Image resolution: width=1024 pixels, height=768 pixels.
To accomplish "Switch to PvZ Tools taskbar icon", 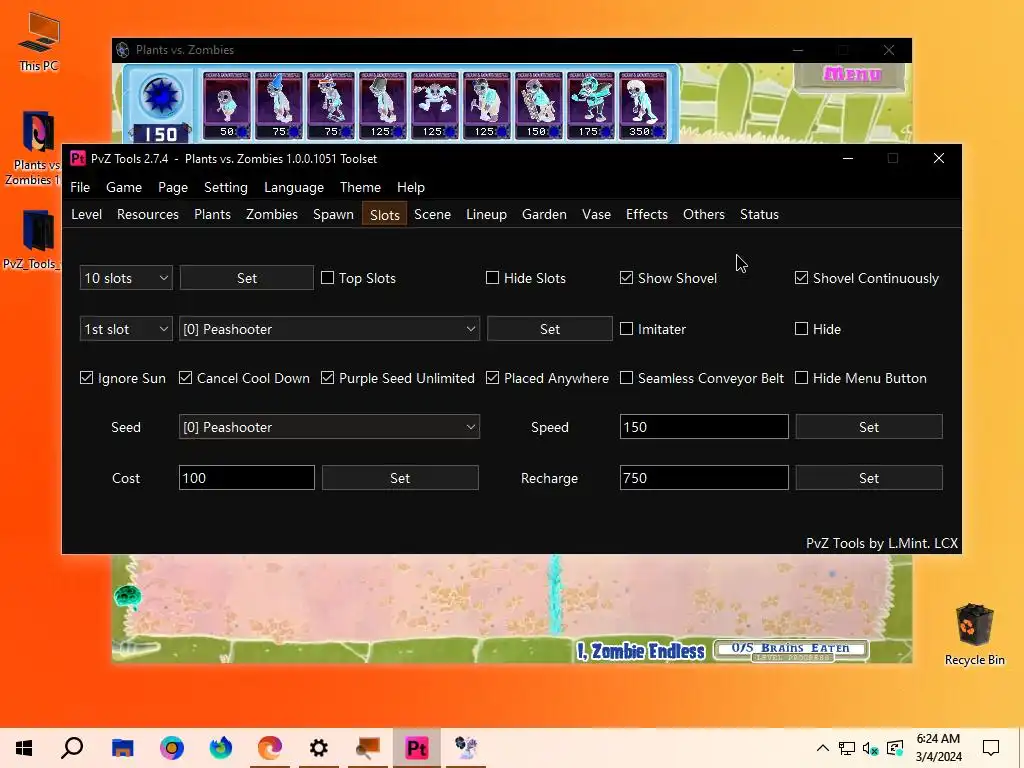I will point(417,748).
